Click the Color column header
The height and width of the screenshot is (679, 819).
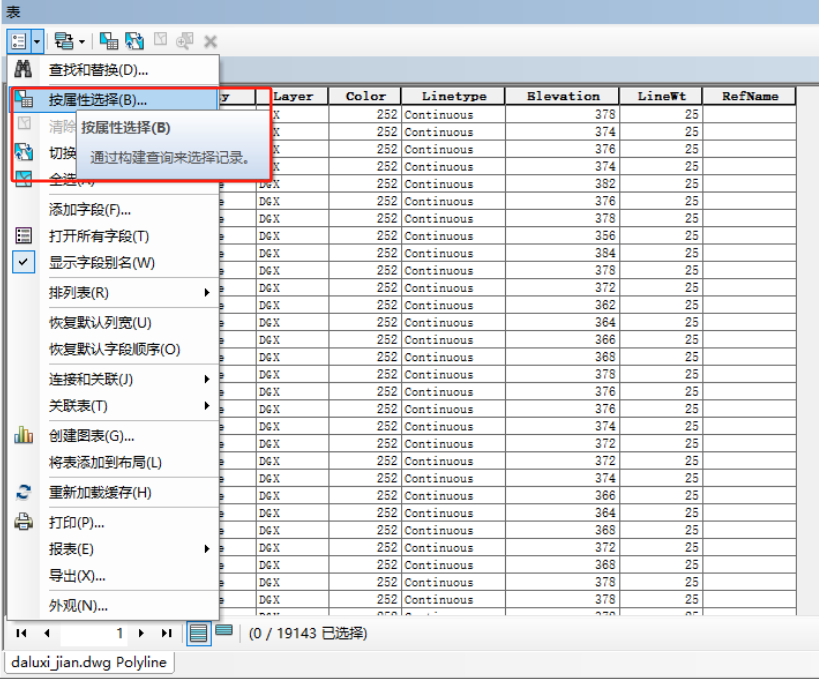[365, 96]
